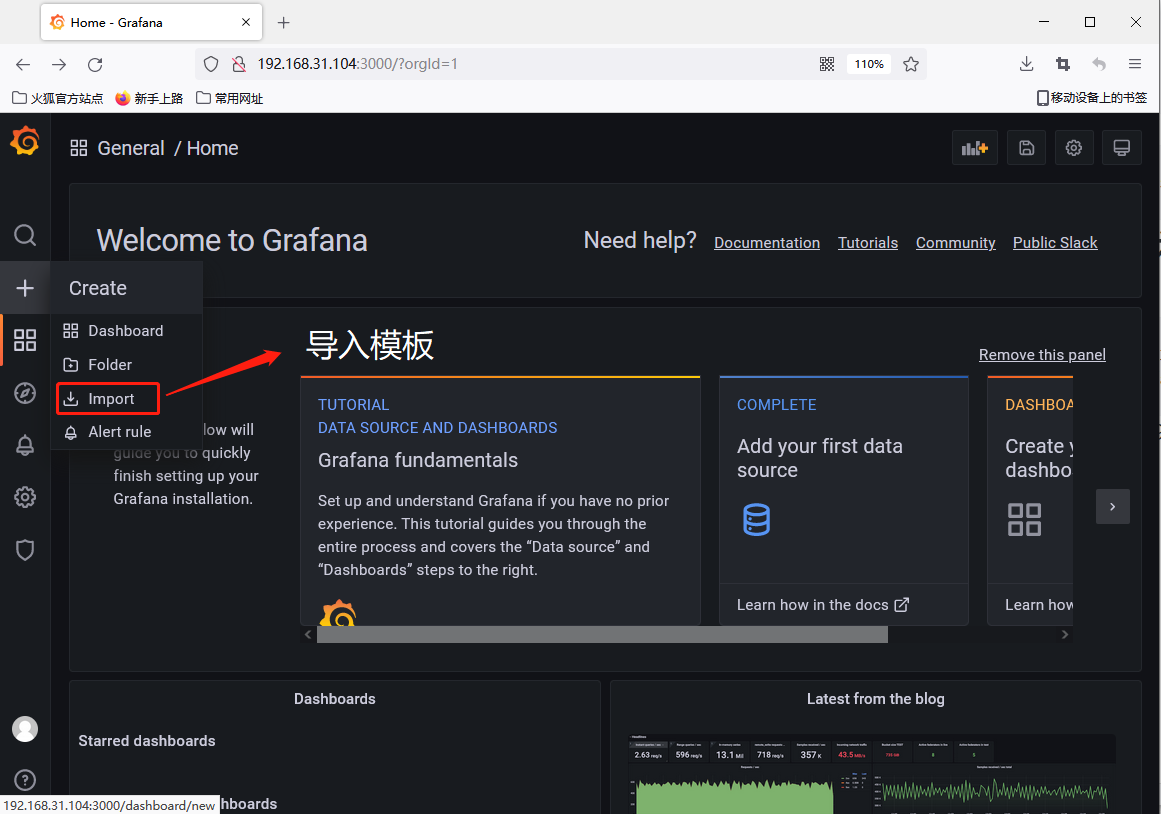Image resolution: width=1161 pixels, height=814 pixels.
Task: Click the Remove this panel link
Action: pos(1042,355)
